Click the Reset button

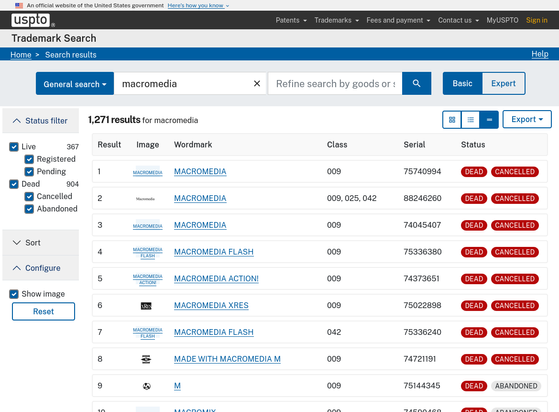[x=43, y=311]
